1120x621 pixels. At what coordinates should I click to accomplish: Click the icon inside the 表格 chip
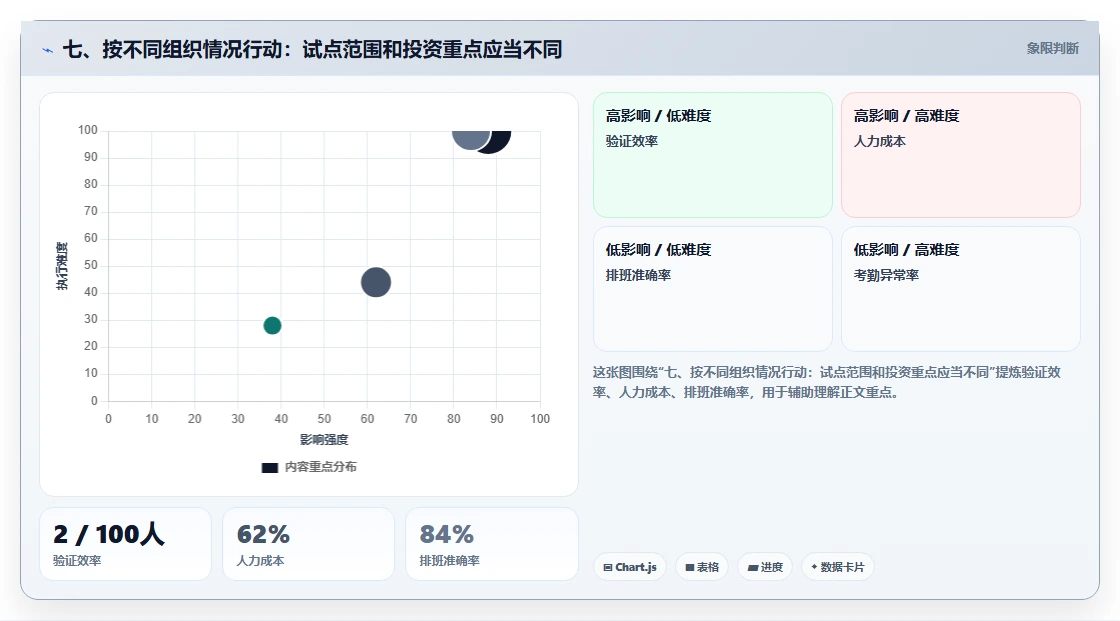pos(690,567)
